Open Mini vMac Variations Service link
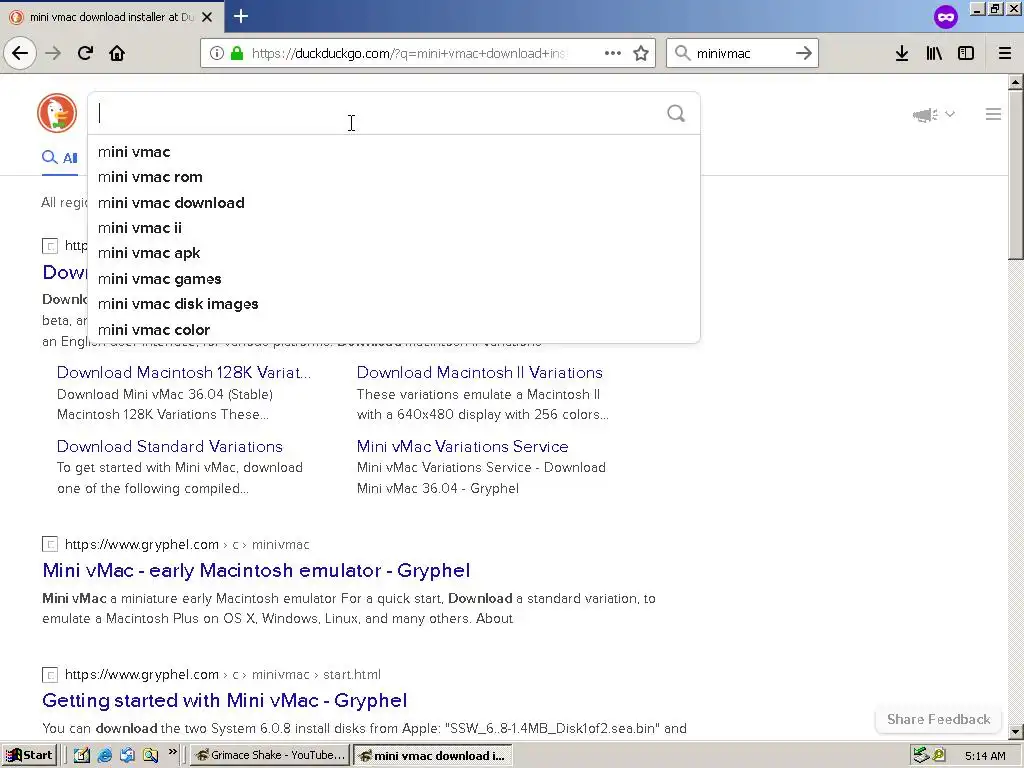This screenshot has height=768, width=1024. point(462,447)
